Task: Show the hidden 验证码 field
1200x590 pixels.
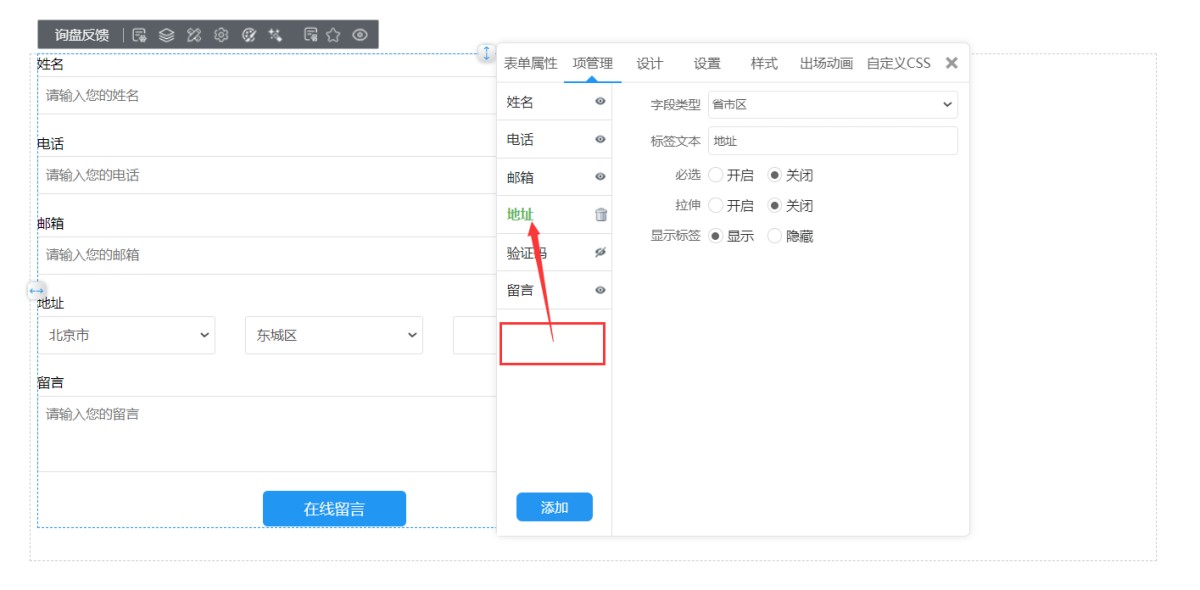Action: (x=600, y=252)
